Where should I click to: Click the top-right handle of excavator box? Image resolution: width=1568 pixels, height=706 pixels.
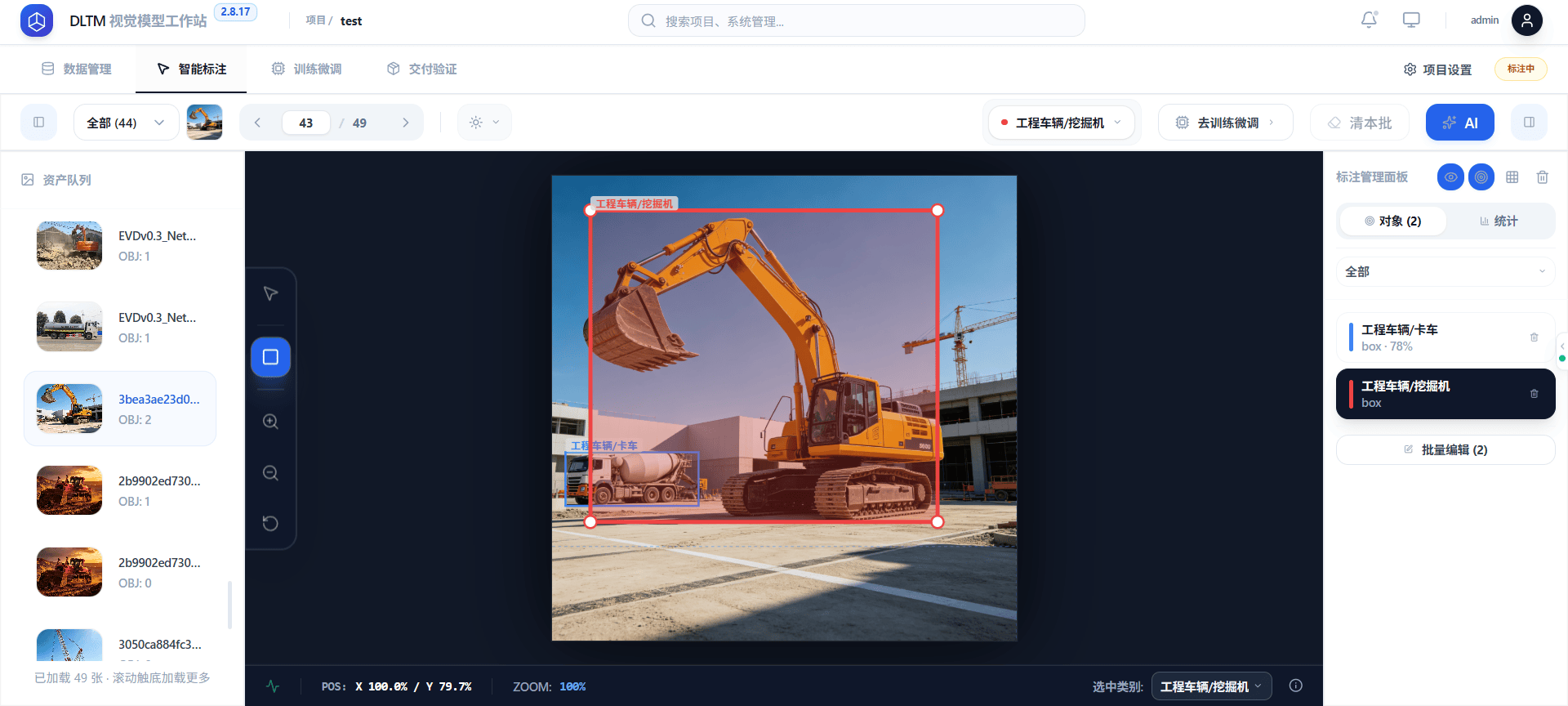pos(938,210)
